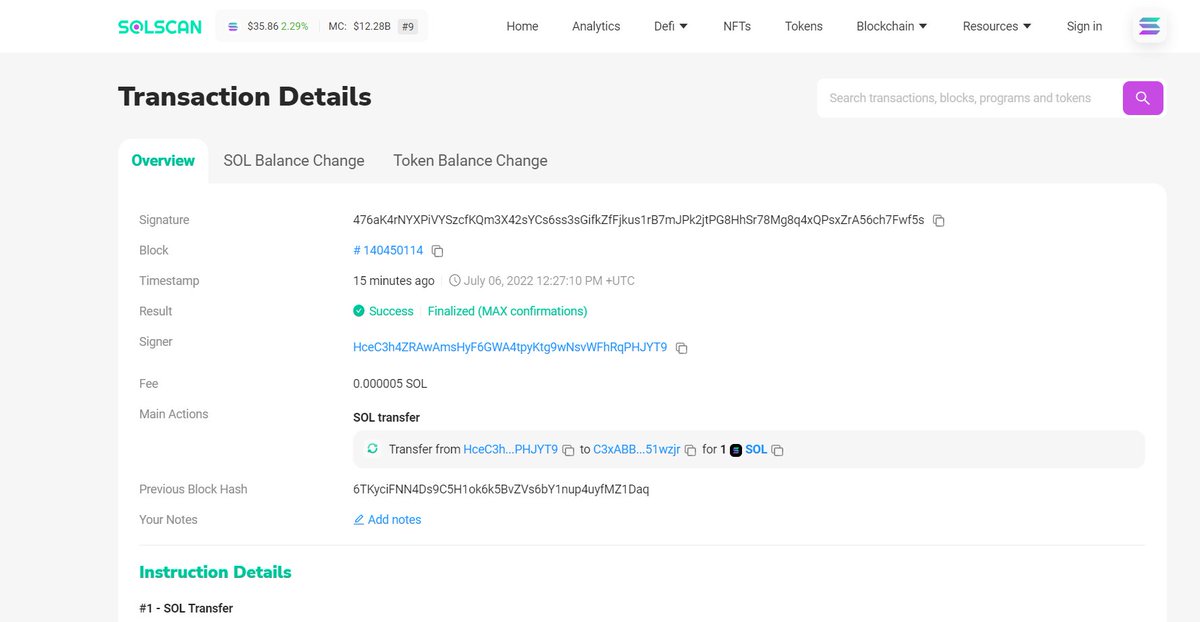Copy the signer address
The height and width of the screenshot is (622, 1200).
(x=681, y=348)
